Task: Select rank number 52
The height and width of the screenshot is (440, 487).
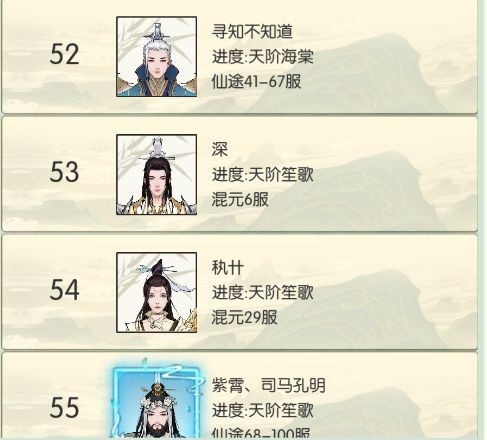Action: (64, 54)
